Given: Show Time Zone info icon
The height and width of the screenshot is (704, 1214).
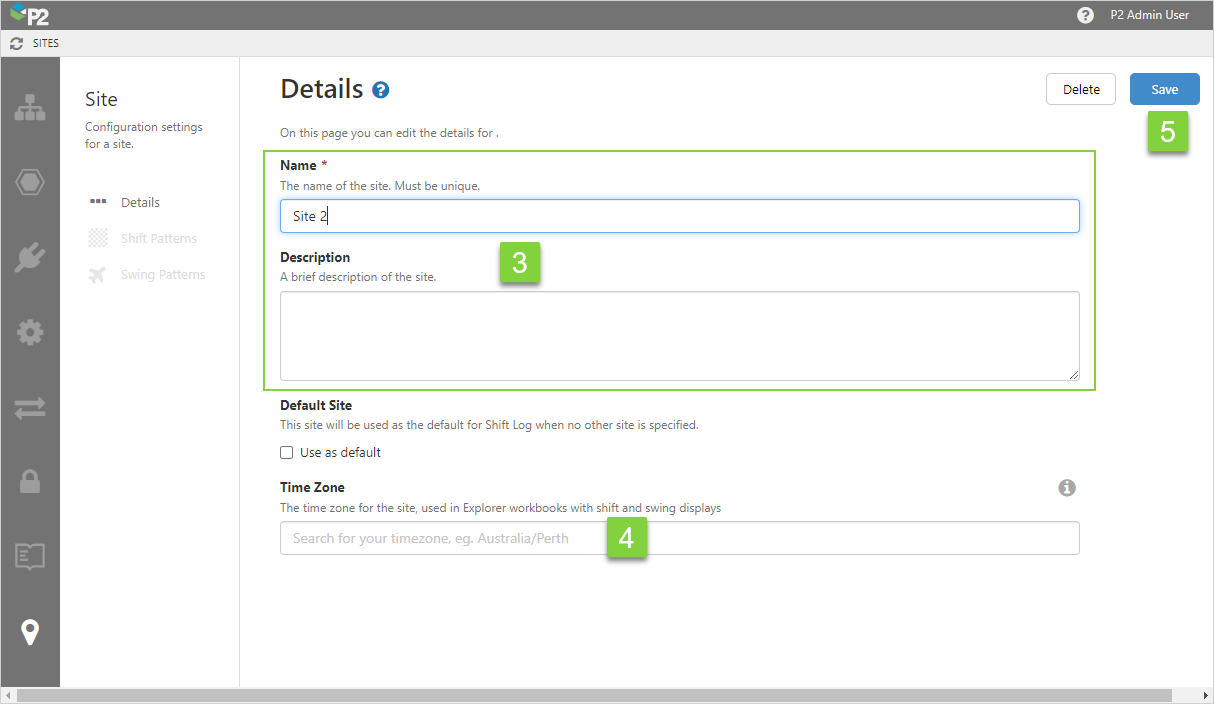Looking at the screenshot, I should tap(1067, 488).
